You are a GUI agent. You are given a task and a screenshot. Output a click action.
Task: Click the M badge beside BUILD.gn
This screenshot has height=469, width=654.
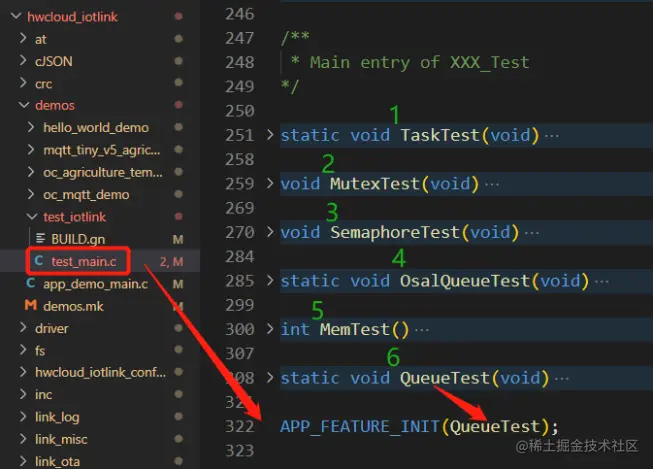click(178, 239)
